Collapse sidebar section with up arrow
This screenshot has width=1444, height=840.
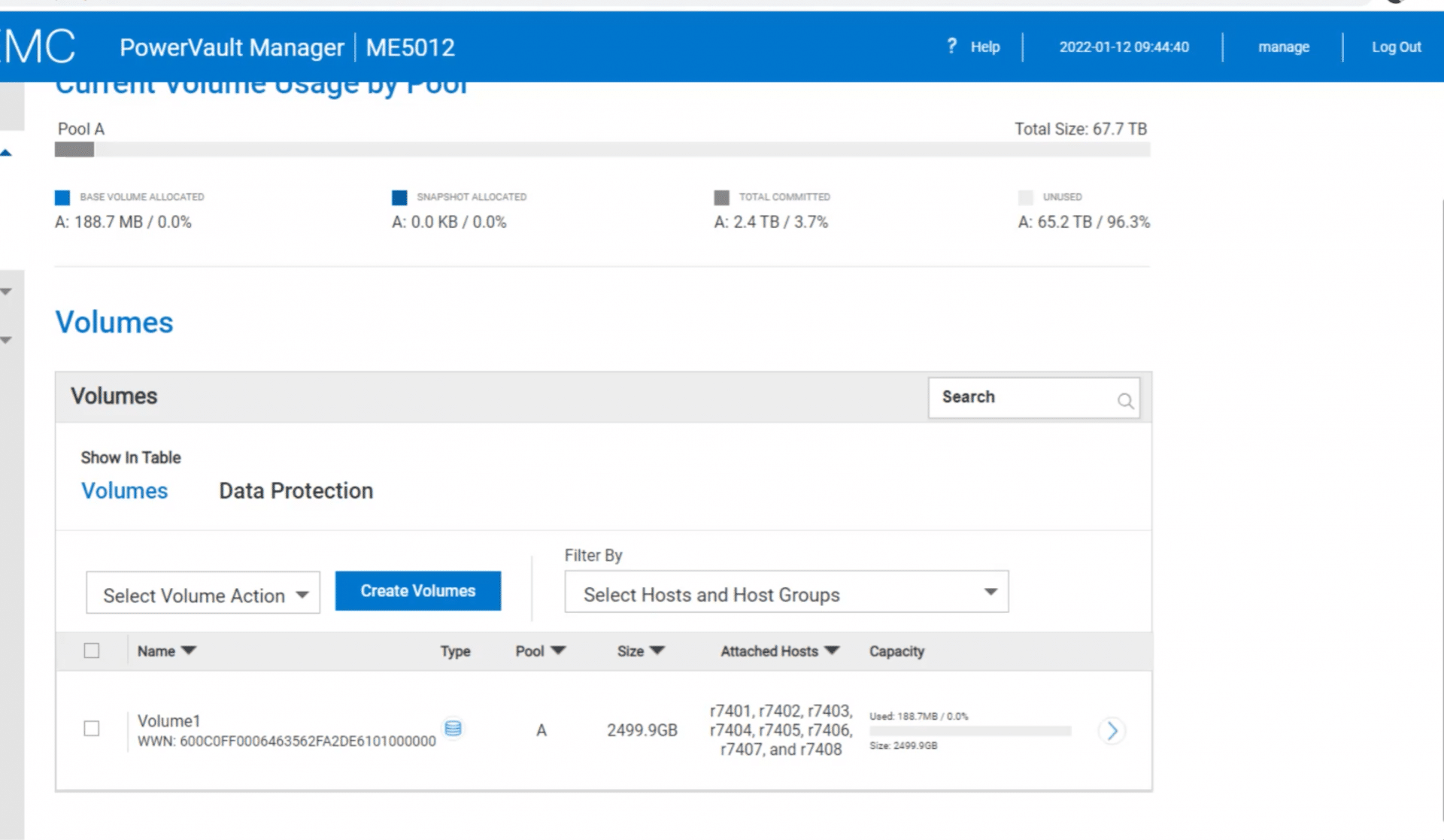point(6,153)
